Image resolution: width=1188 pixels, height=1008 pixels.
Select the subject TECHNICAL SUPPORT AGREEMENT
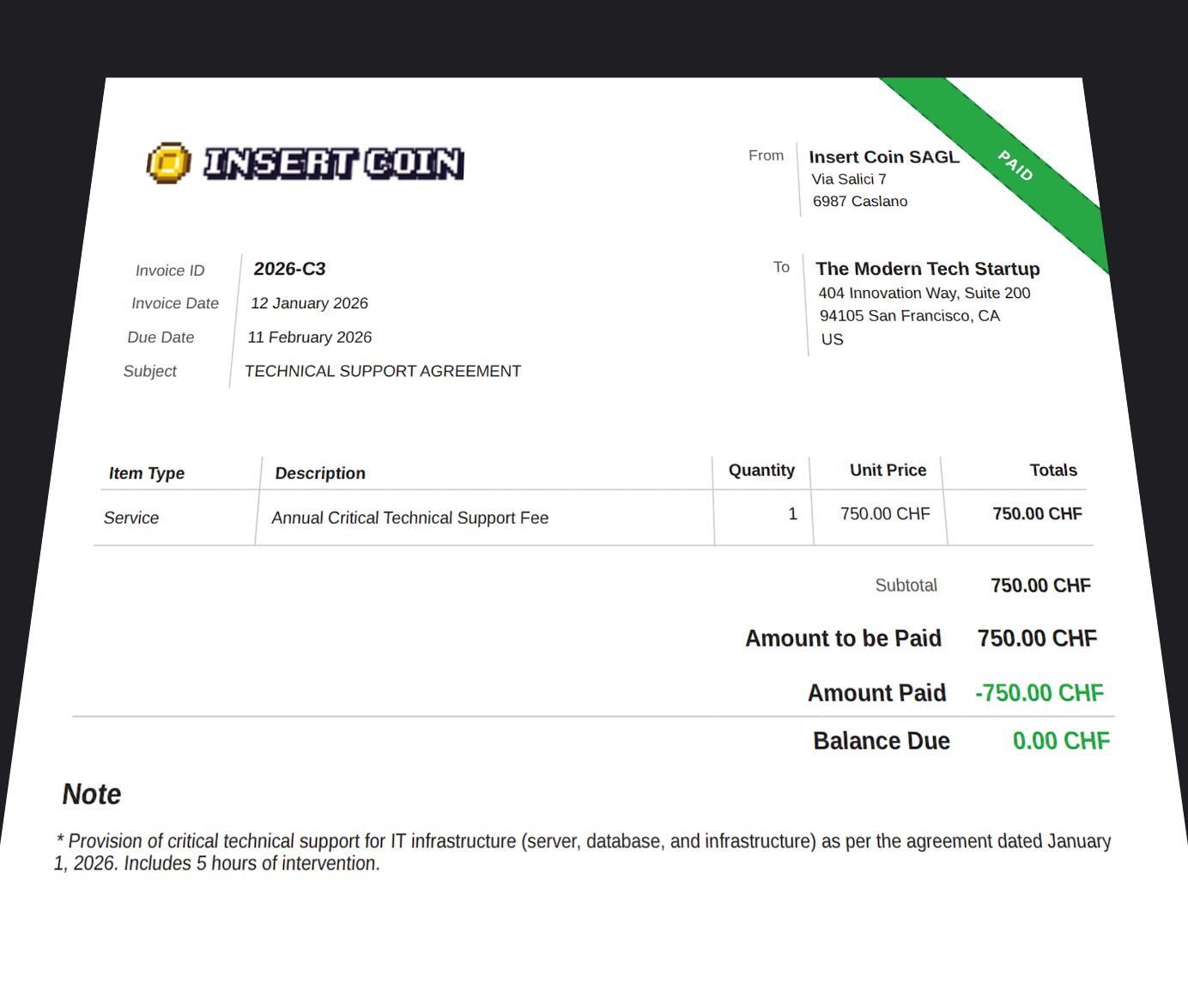383,371
